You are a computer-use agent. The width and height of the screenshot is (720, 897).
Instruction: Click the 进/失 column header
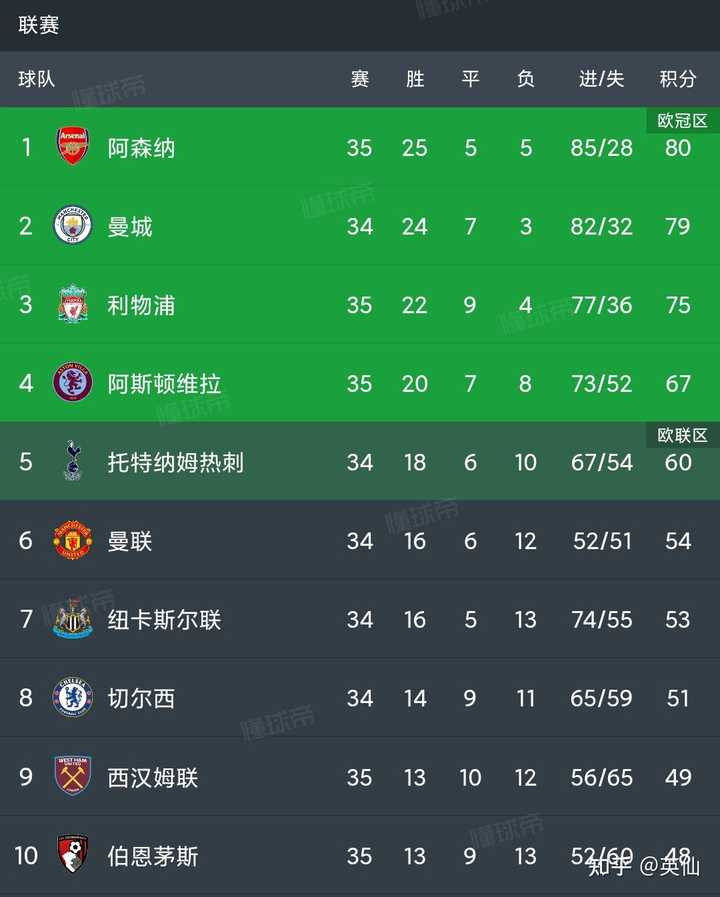[601, 79]
